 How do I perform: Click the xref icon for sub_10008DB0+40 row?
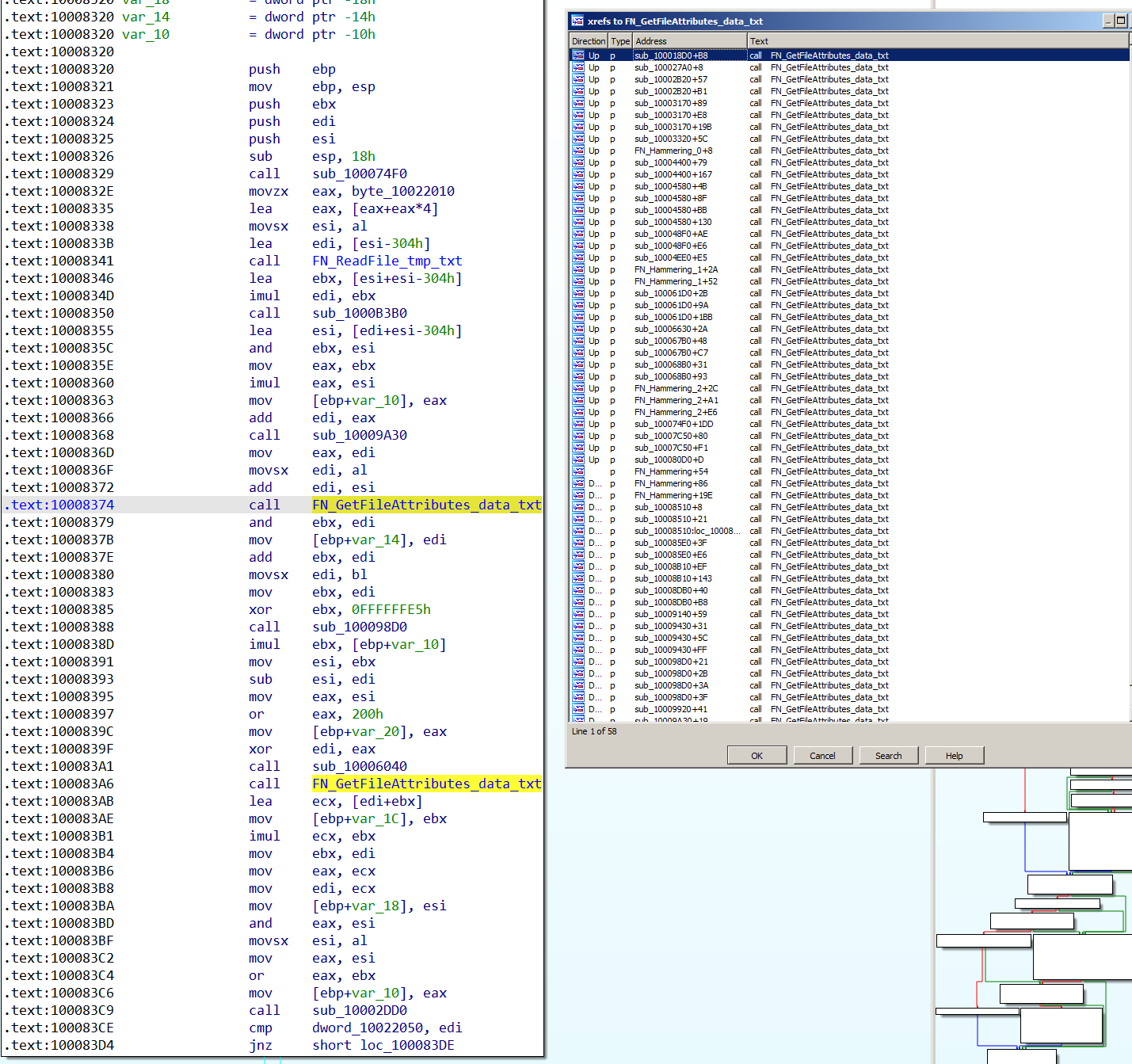[x=578, y=590]
